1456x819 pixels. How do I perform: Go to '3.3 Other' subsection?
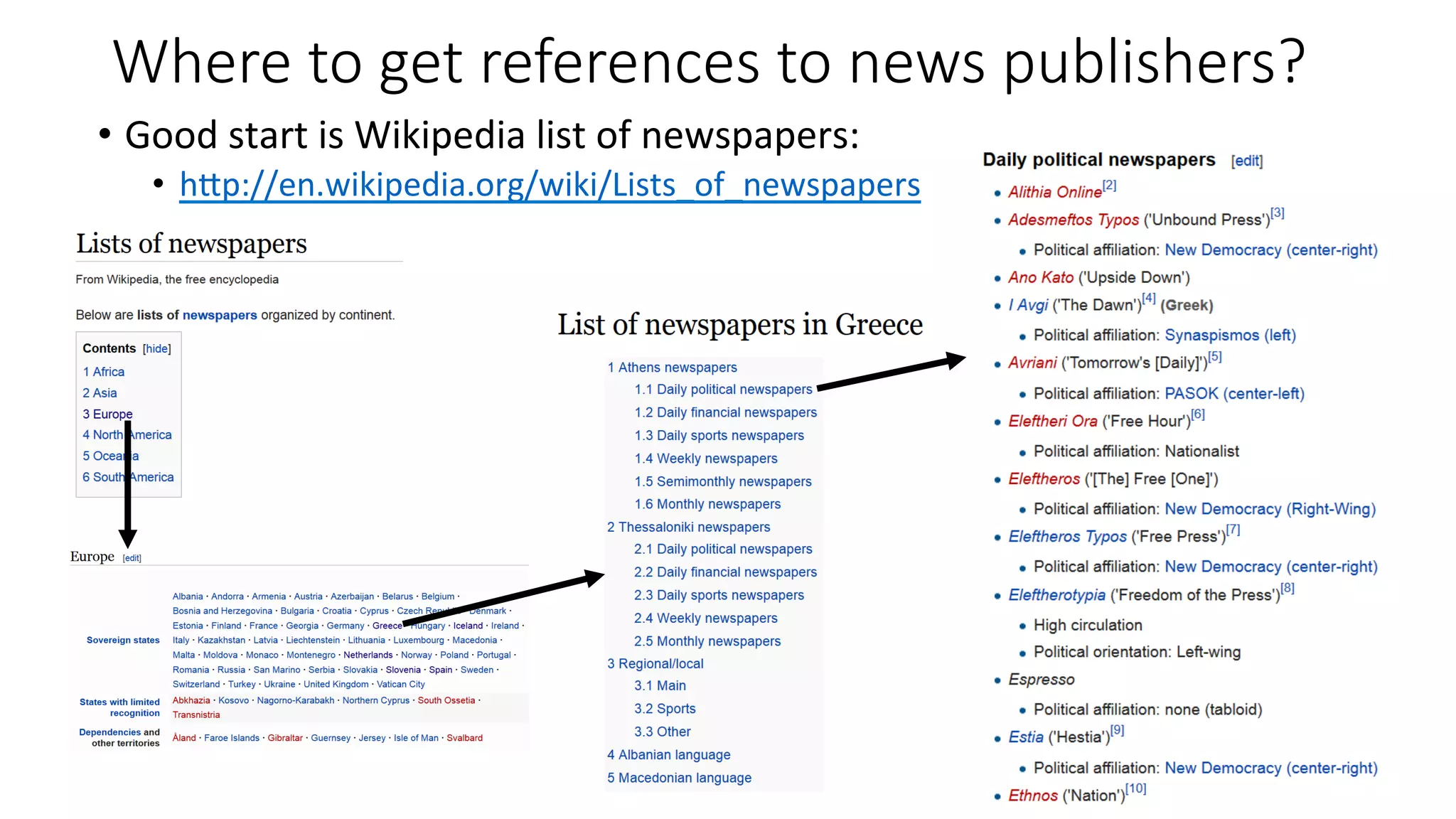click(663, 732)
